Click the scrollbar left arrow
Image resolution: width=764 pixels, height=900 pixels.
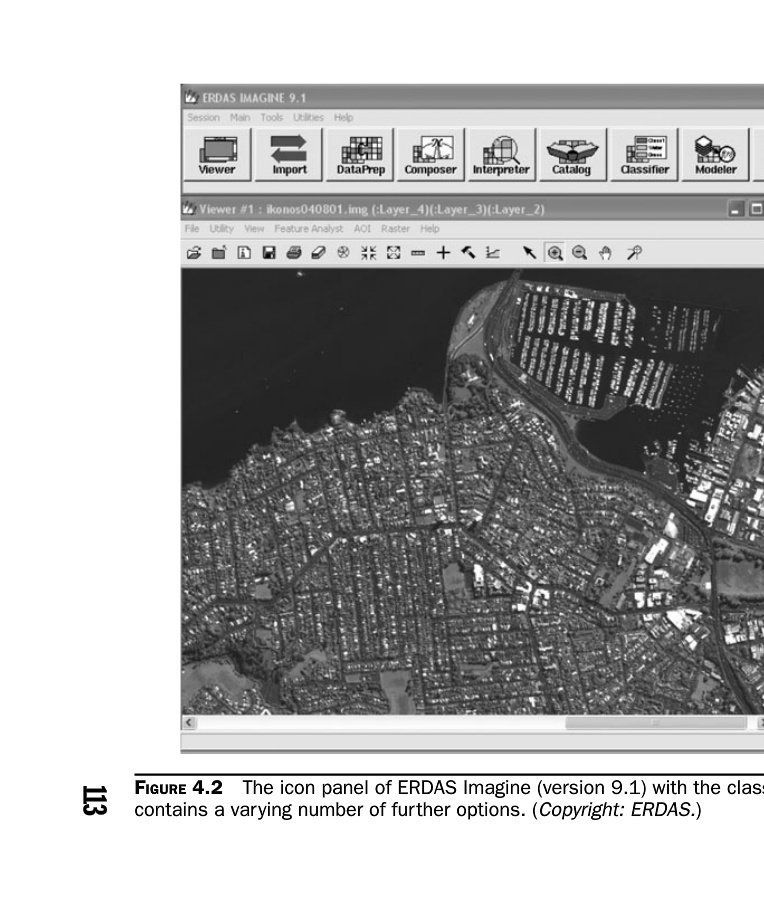pyautogui.click(x=189, y=723)
